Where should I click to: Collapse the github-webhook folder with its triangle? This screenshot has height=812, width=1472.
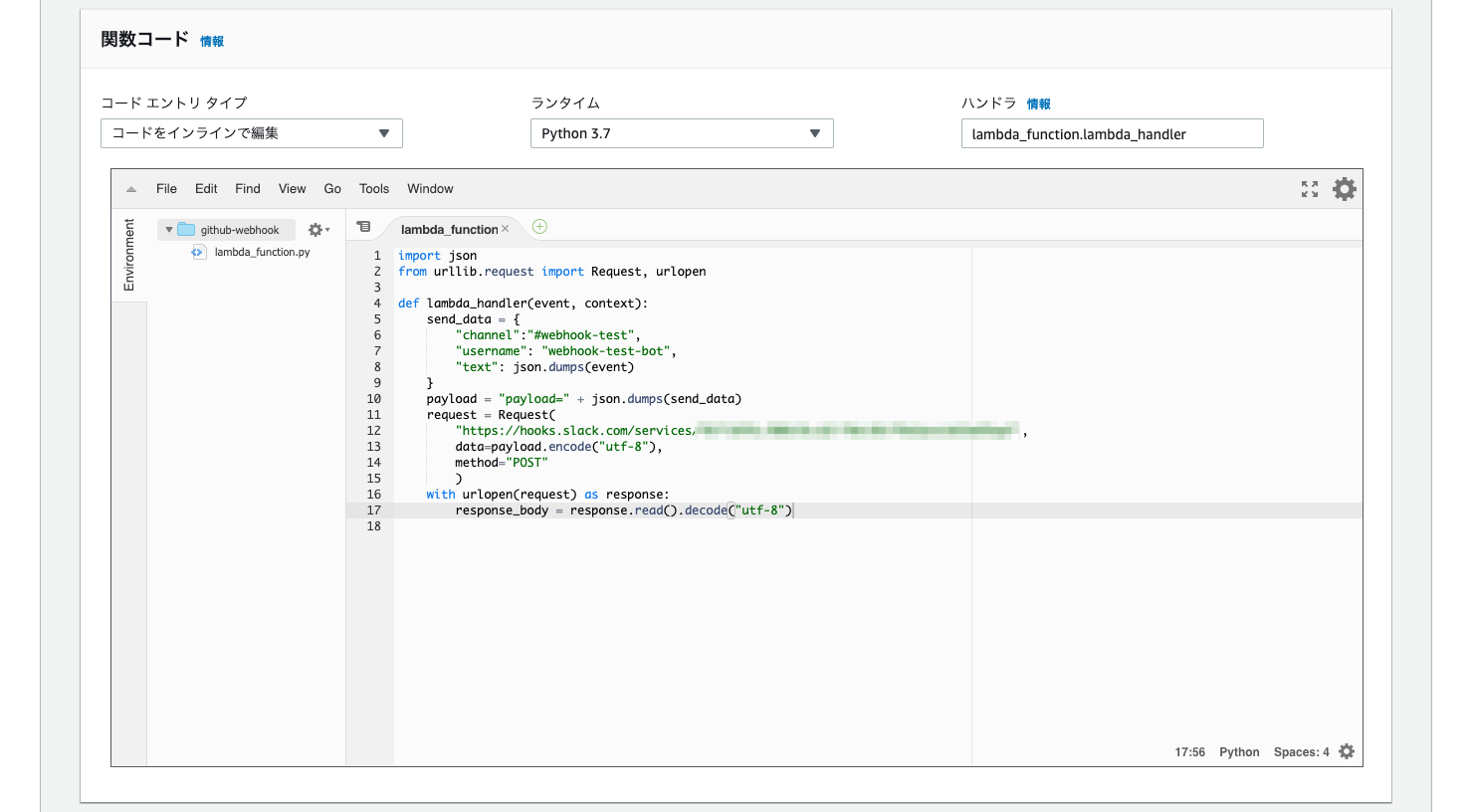(x=169, y=229)
